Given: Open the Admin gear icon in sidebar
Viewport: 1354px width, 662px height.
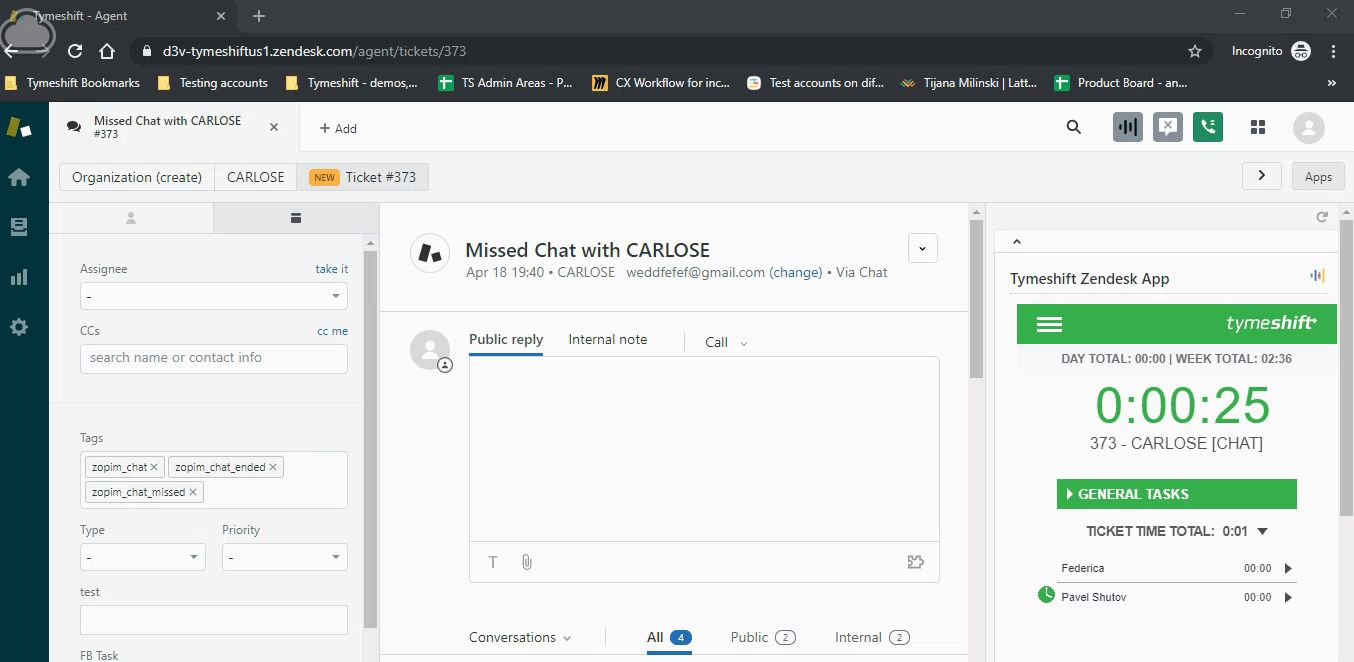Looking at the screenshot, I should tap(18, 327).
